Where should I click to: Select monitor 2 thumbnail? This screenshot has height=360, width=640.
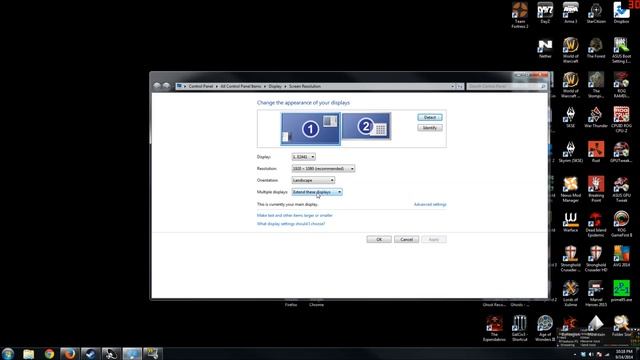point(366,127)
